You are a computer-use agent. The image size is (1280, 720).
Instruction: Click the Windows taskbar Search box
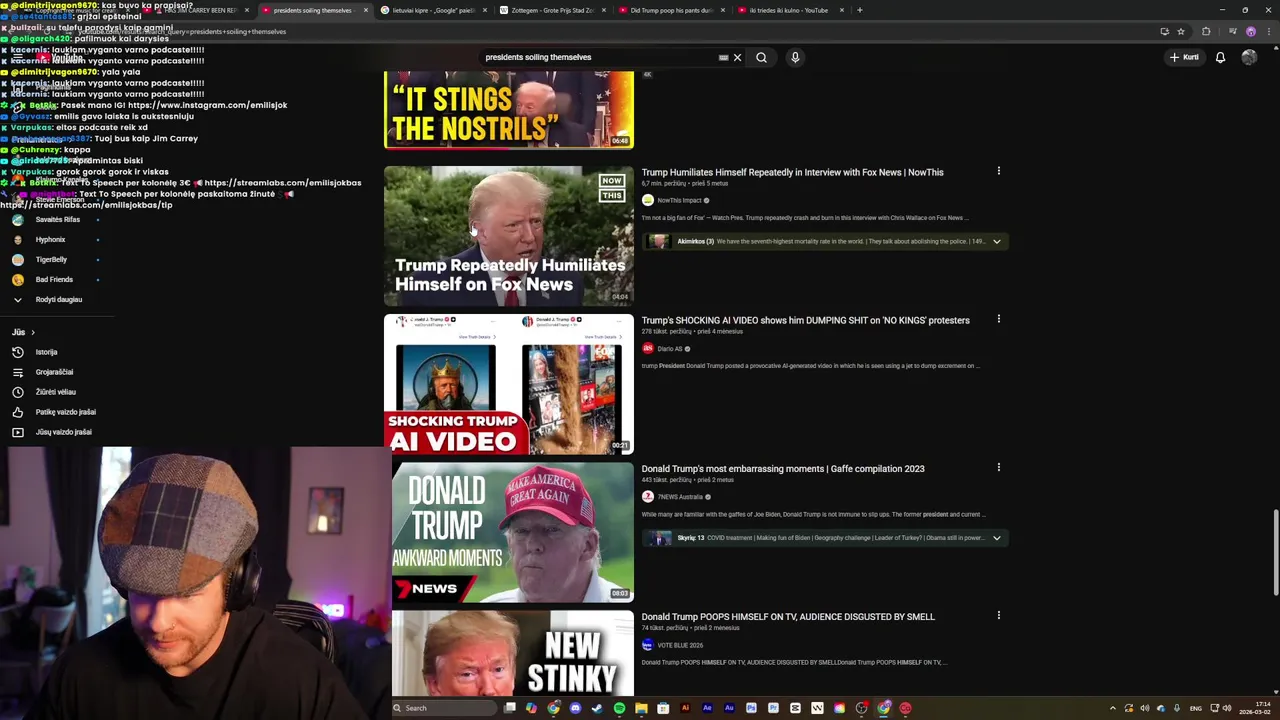444,708
